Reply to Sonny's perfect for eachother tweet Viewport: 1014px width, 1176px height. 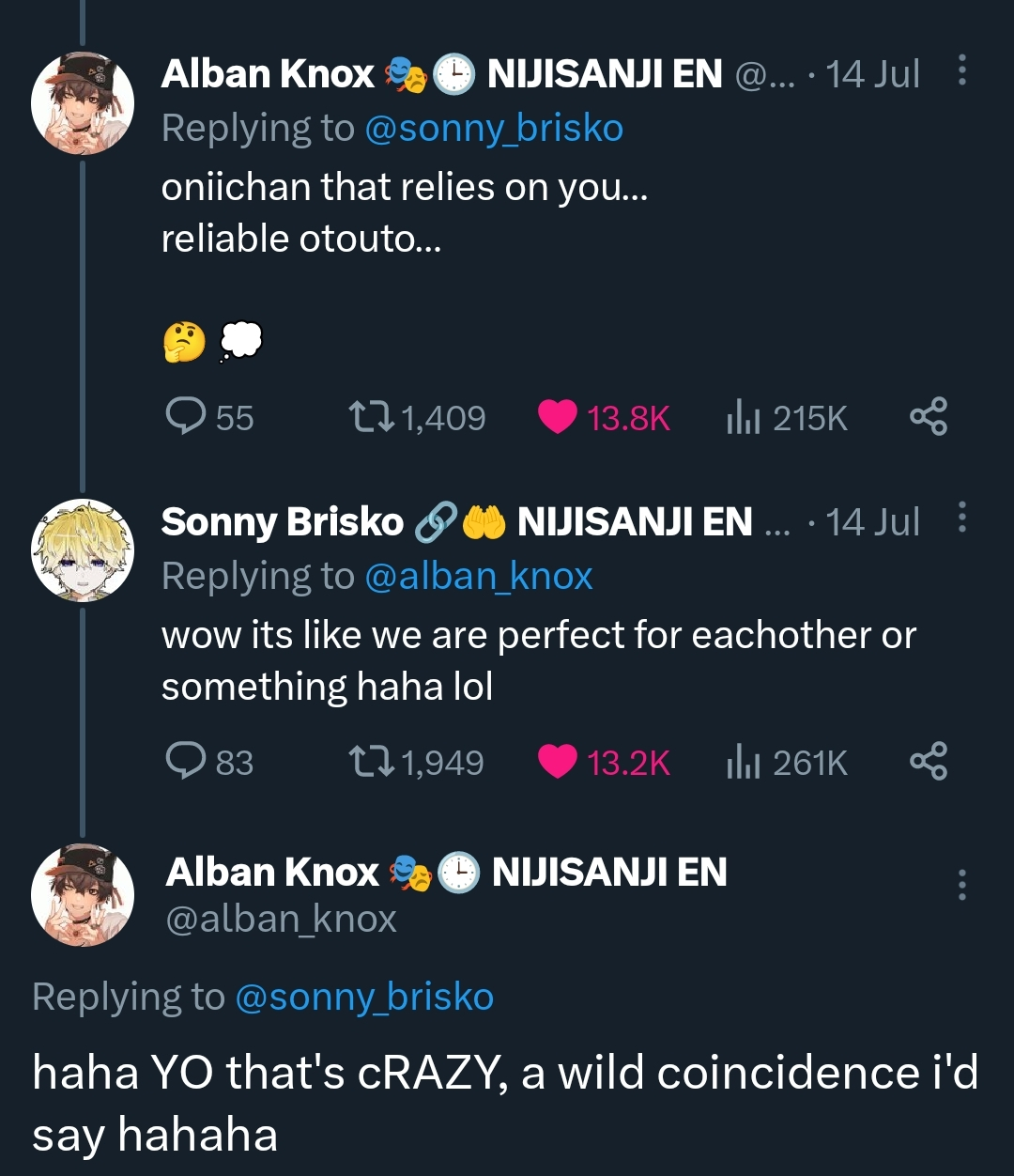[185, 761]
